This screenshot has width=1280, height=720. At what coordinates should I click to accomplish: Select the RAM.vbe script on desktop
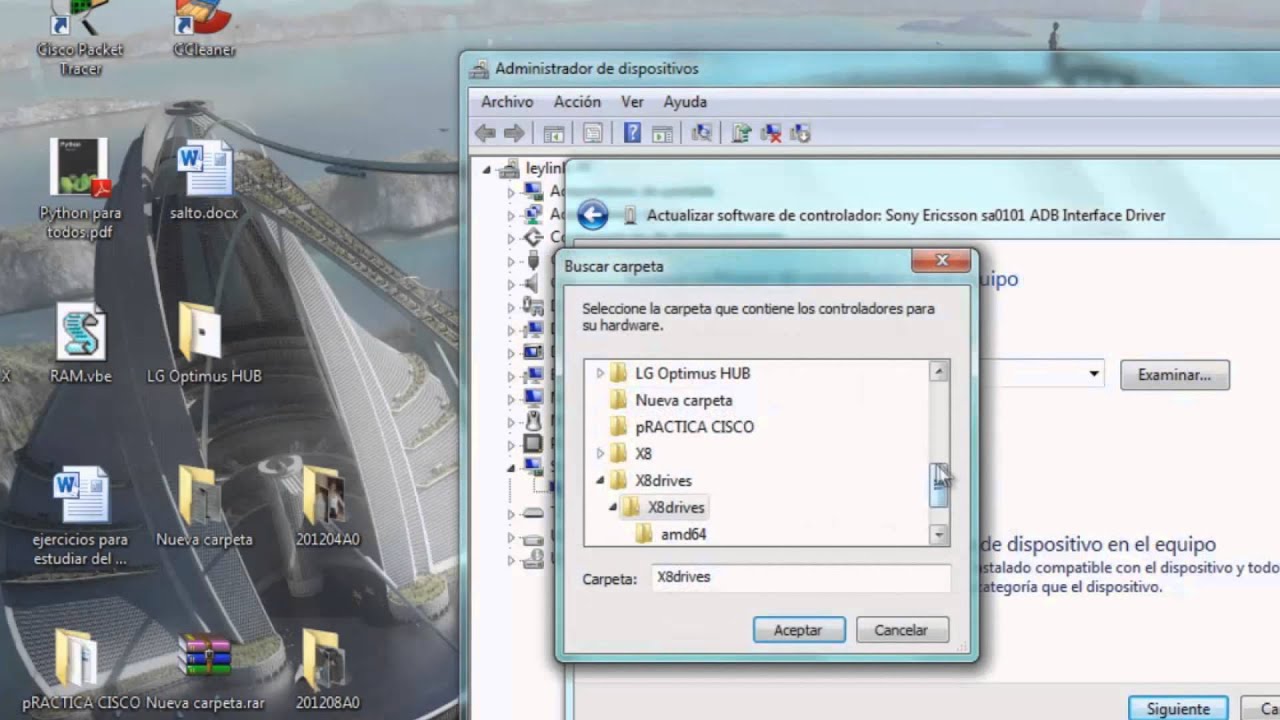(x=80, y=345)
